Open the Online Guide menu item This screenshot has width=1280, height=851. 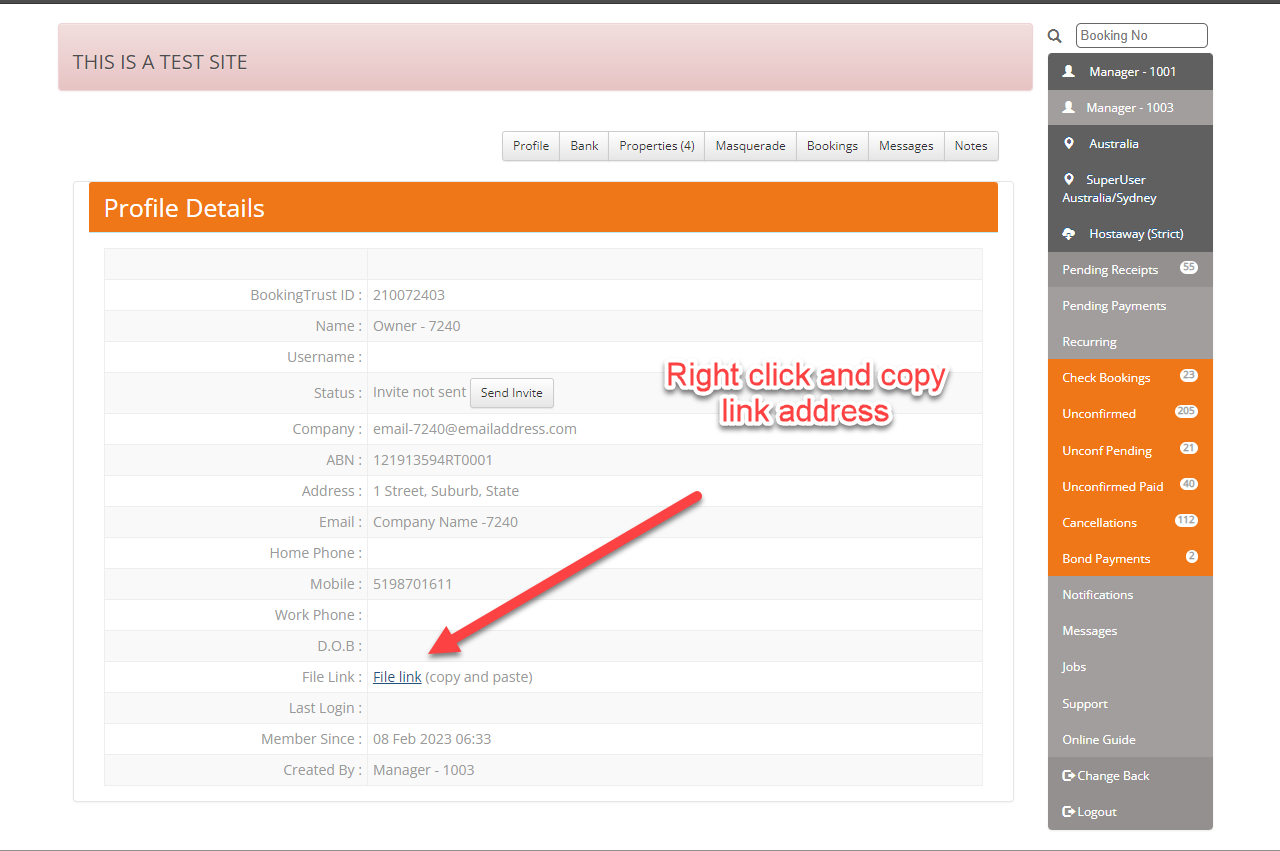1099,740
